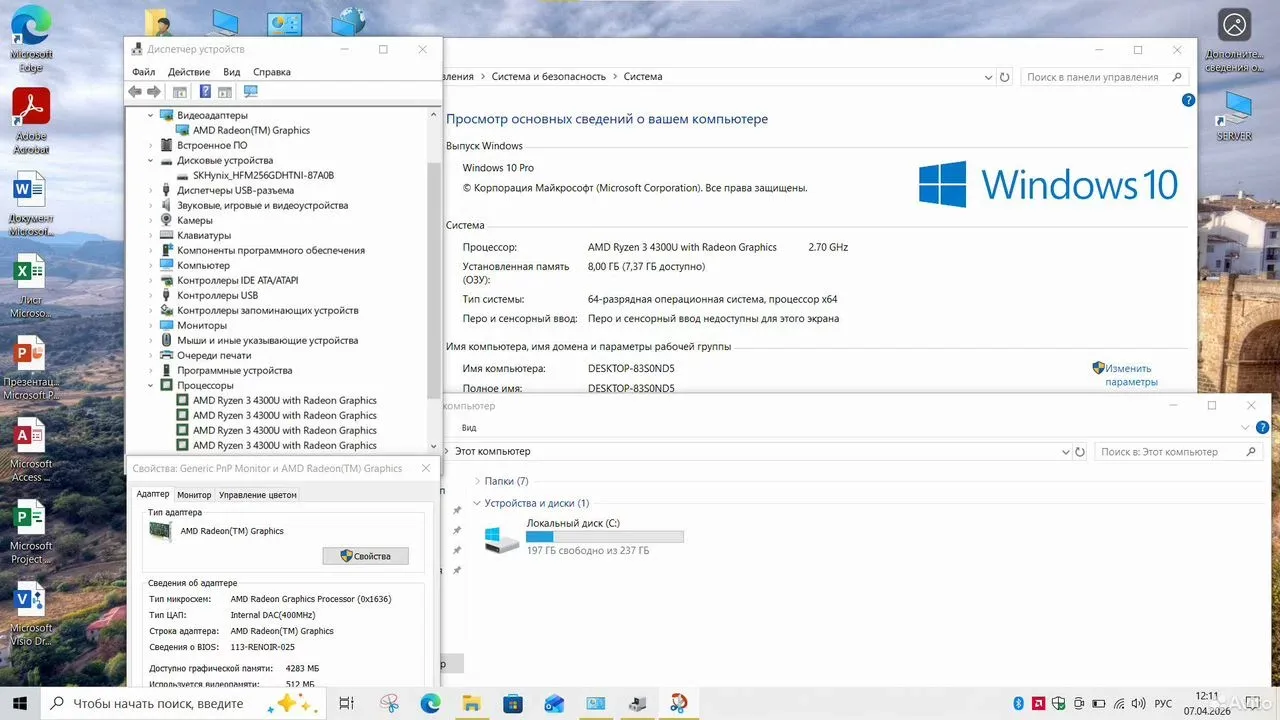Refresh the System control panel address bar
The height and width of the screenshot is (720, 1280).
(x=1005, y=77)
